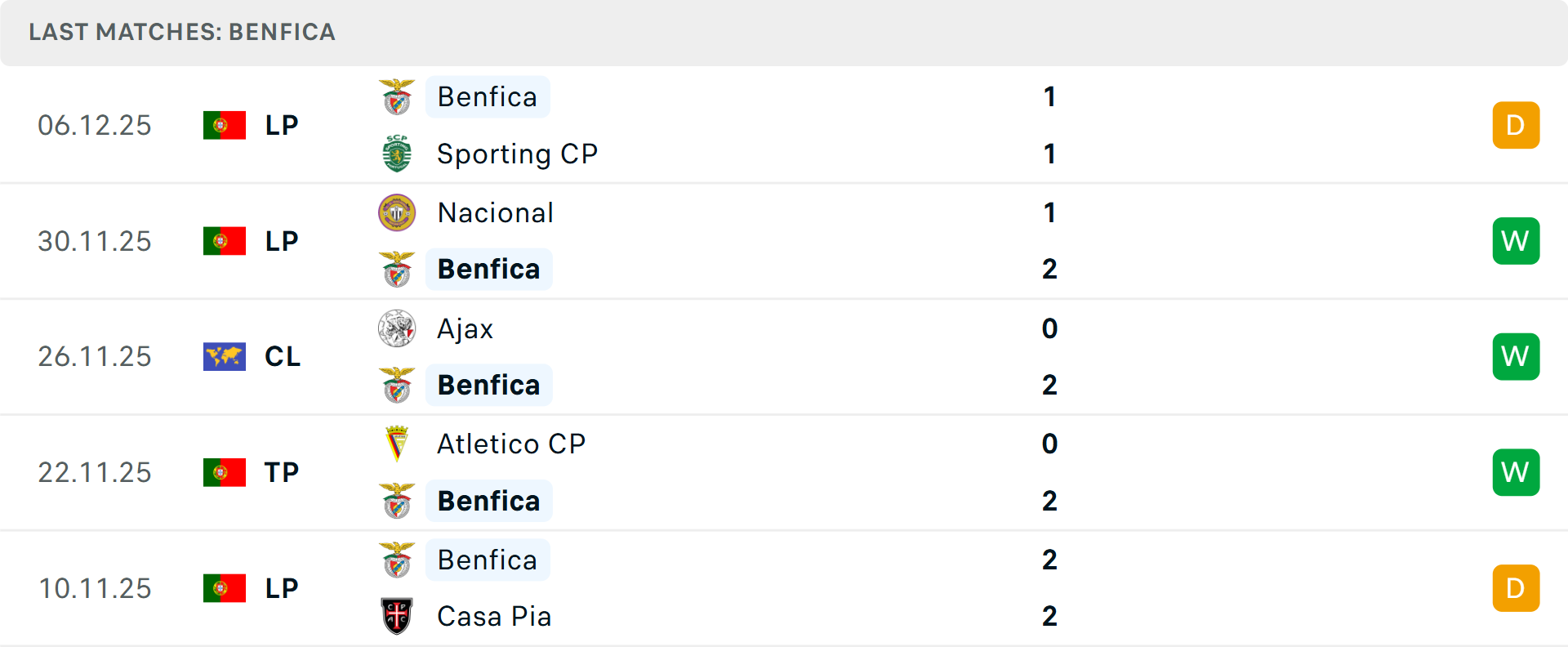Click the Ajax club crest
The width and height of the screenshot is (1568, 647).
pyautogui.click(x=397, y=328)
